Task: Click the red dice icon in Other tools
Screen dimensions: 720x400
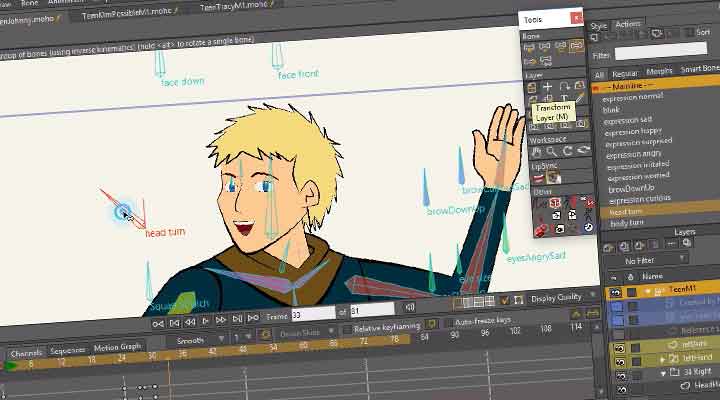Action: tap(540, 230)
